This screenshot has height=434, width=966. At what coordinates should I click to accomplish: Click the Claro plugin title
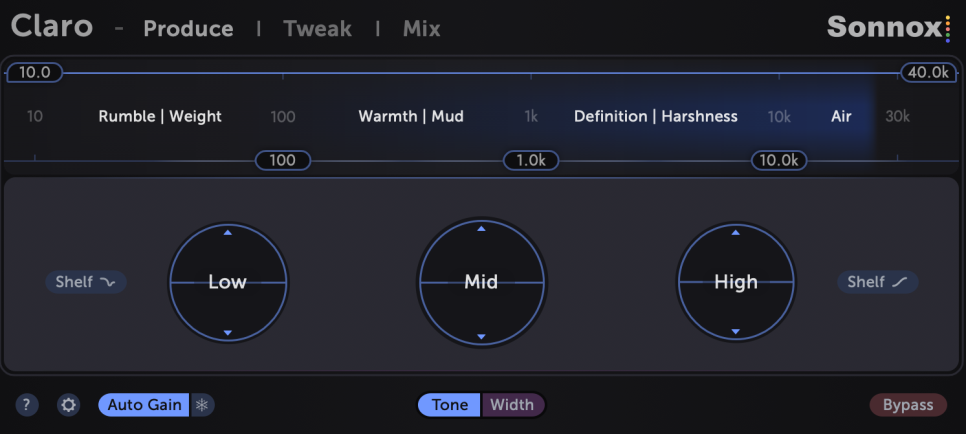pos(52,27)
